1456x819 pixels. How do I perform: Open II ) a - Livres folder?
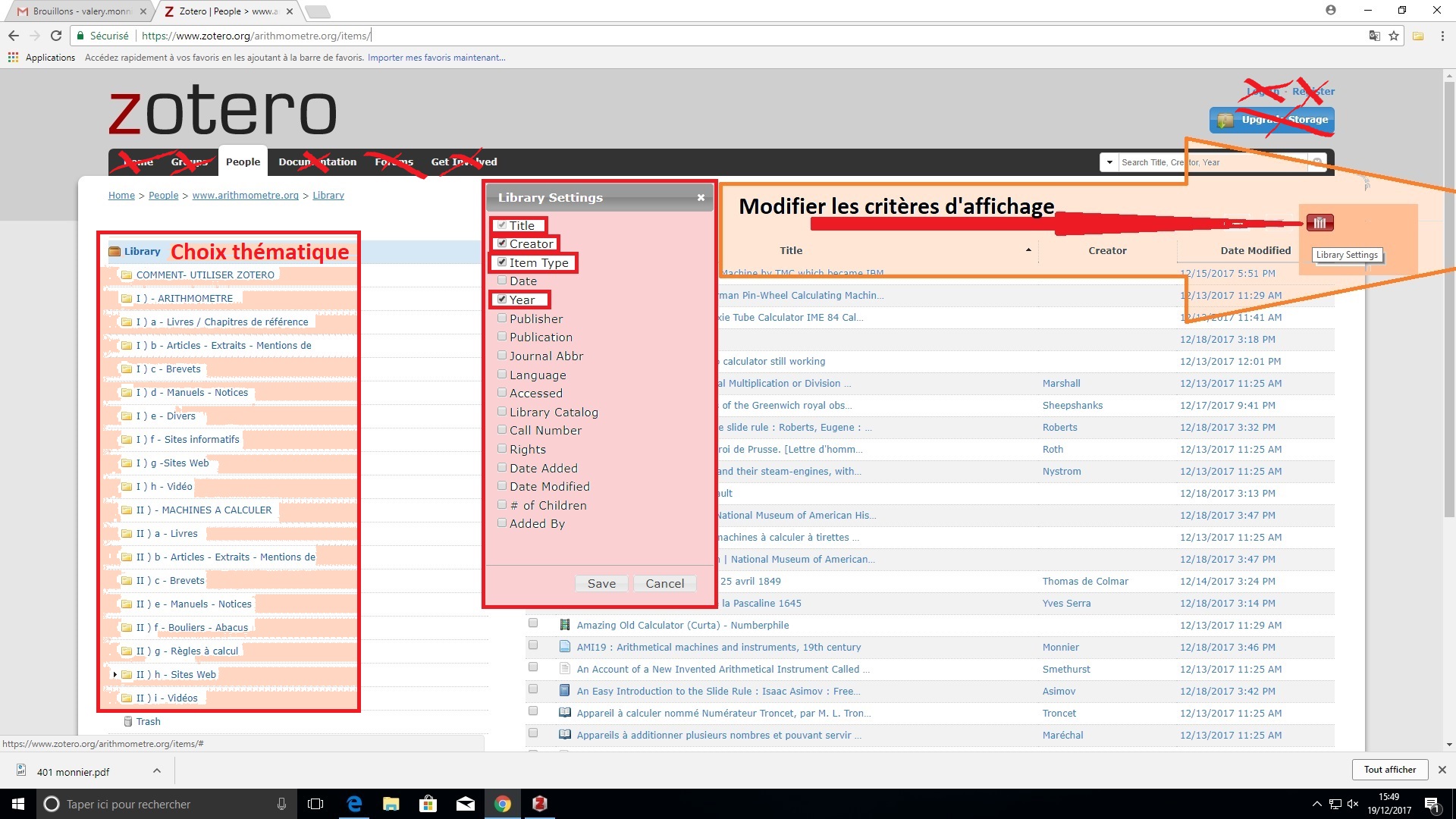167,533
